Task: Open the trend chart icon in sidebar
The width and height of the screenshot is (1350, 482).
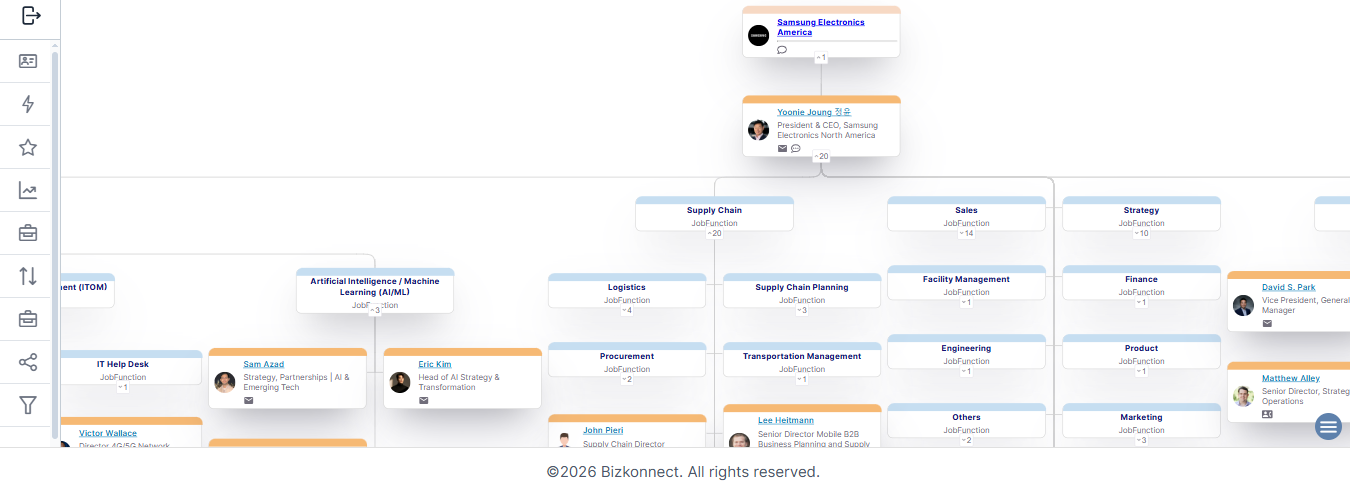Action: click(x=28, y=190)
